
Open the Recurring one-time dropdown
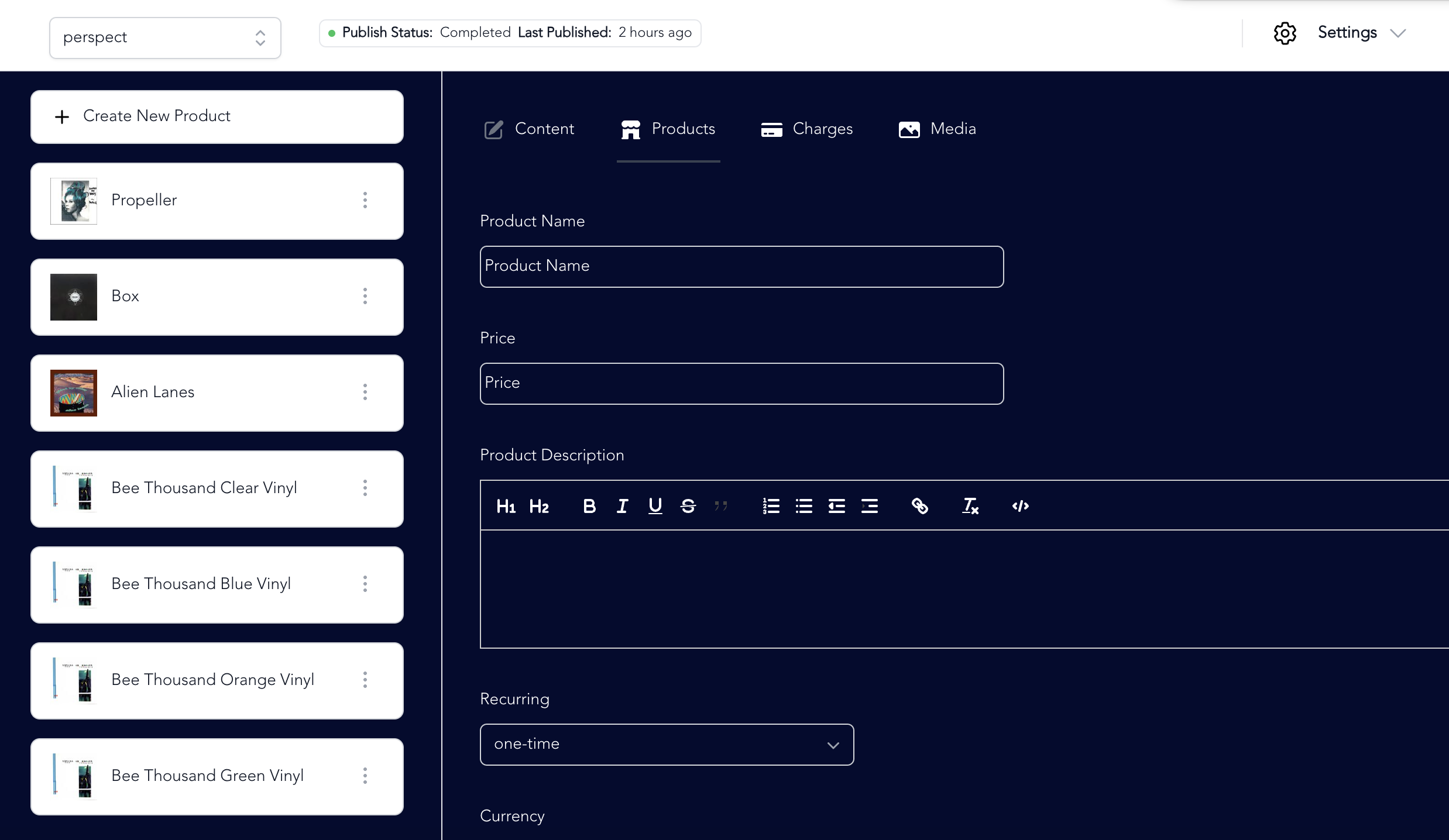tap(667, 745)
